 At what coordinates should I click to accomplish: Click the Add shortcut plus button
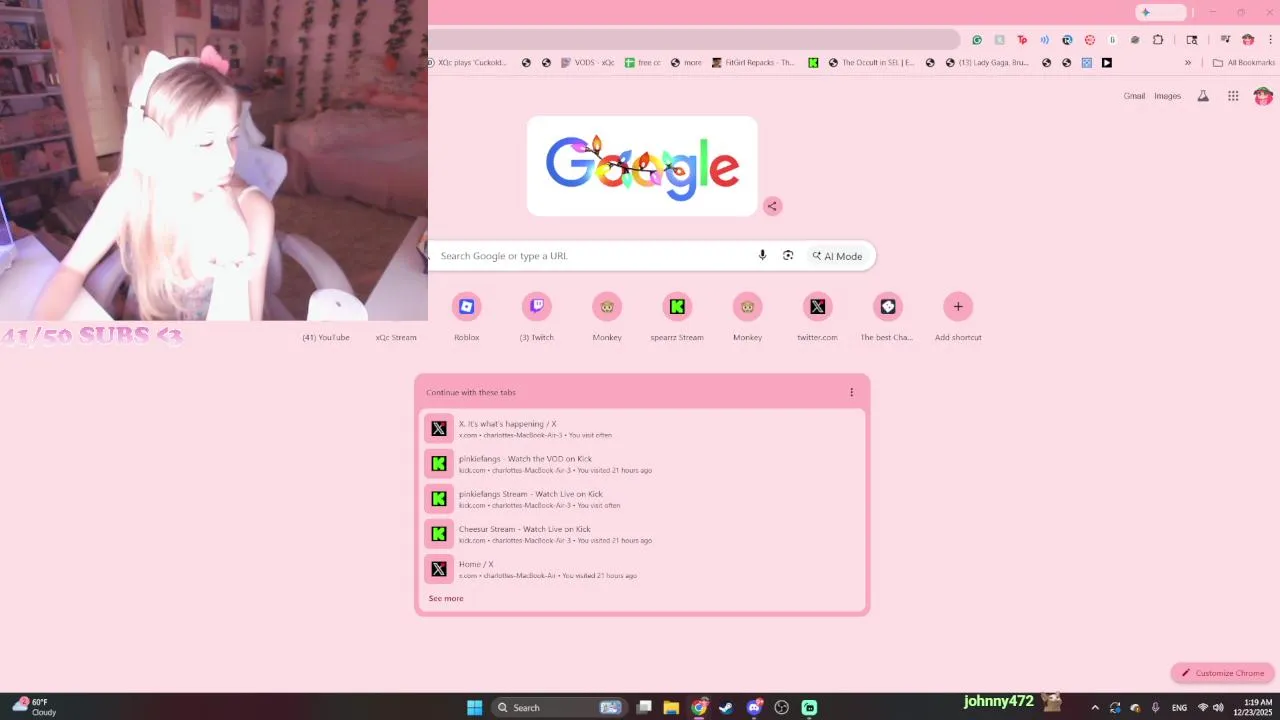point(958,307)
